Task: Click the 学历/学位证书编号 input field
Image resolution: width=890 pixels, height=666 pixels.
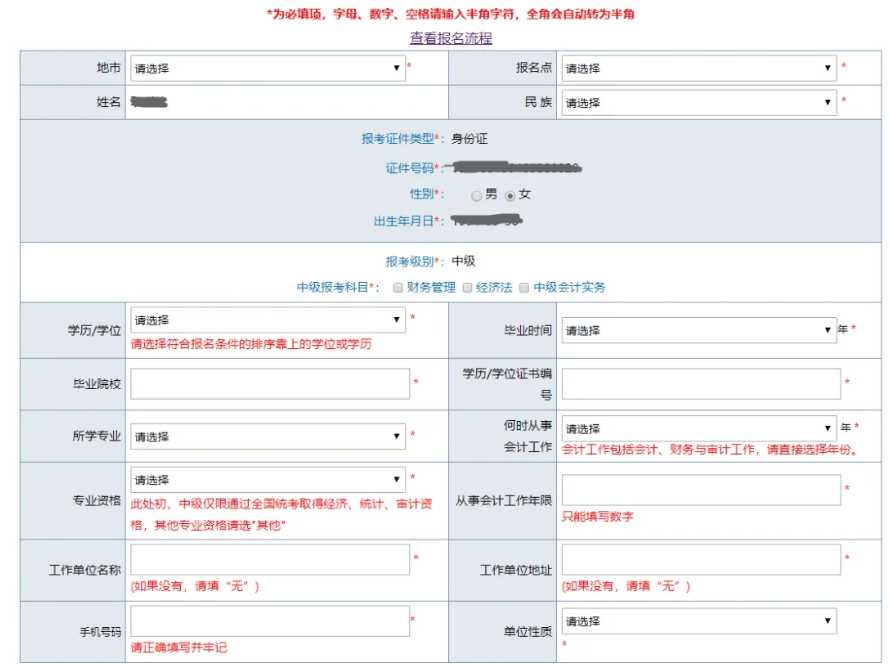Action: [701, 384]
